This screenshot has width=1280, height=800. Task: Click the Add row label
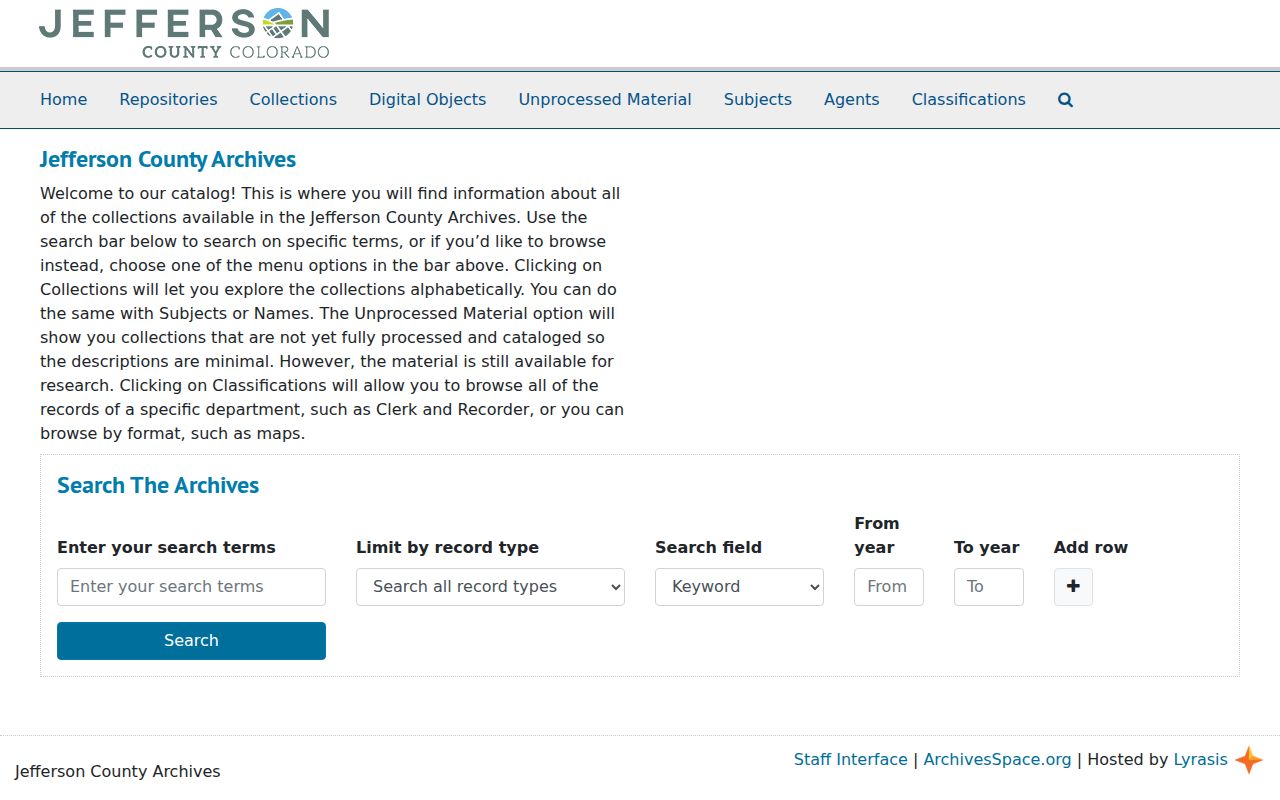pyautogui.click(x=1091, y=548)
